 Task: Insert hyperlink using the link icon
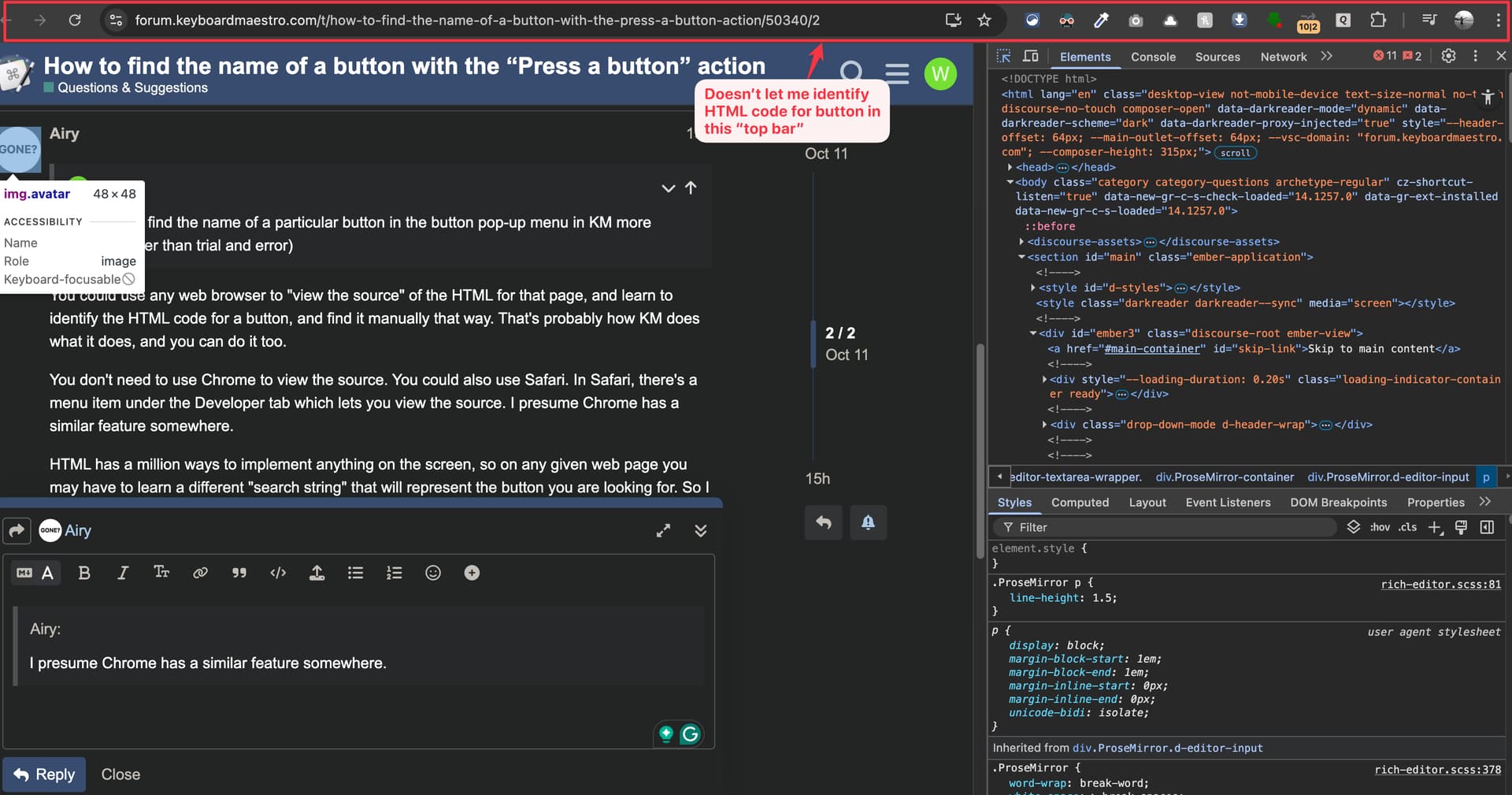[200, 573]
